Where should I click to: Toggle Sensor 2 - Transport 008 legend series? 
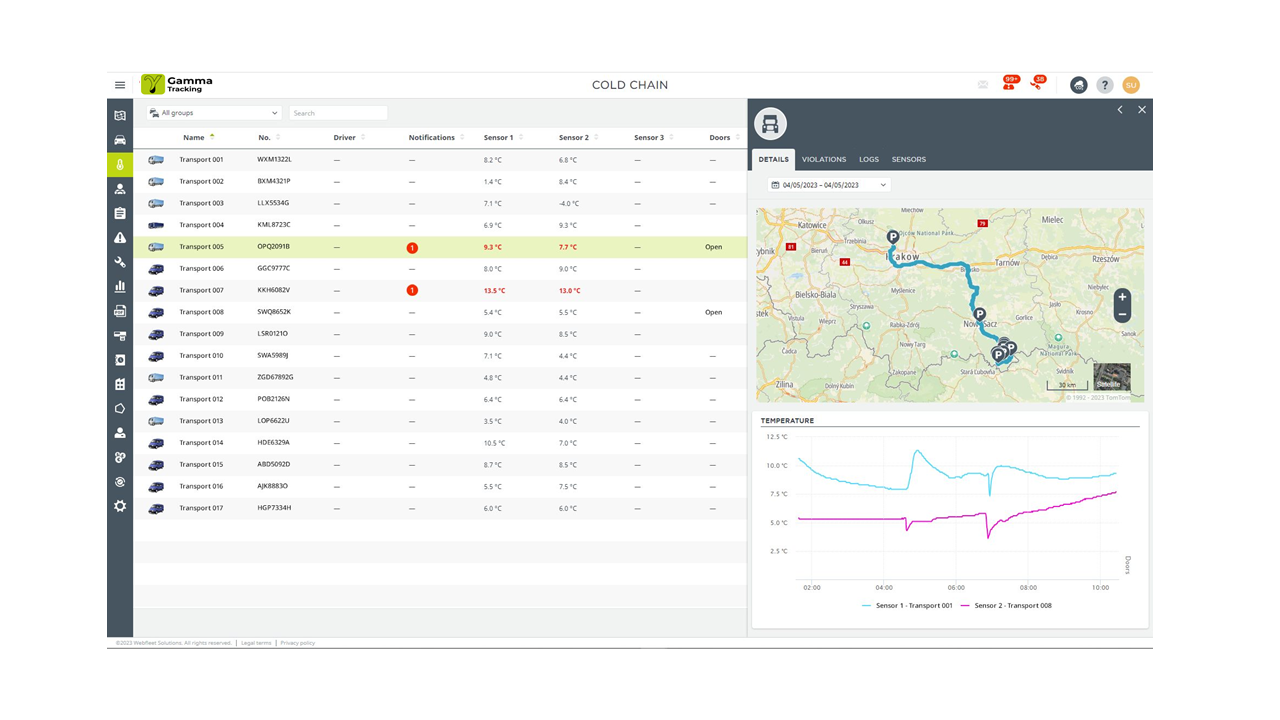point(1005,605)
